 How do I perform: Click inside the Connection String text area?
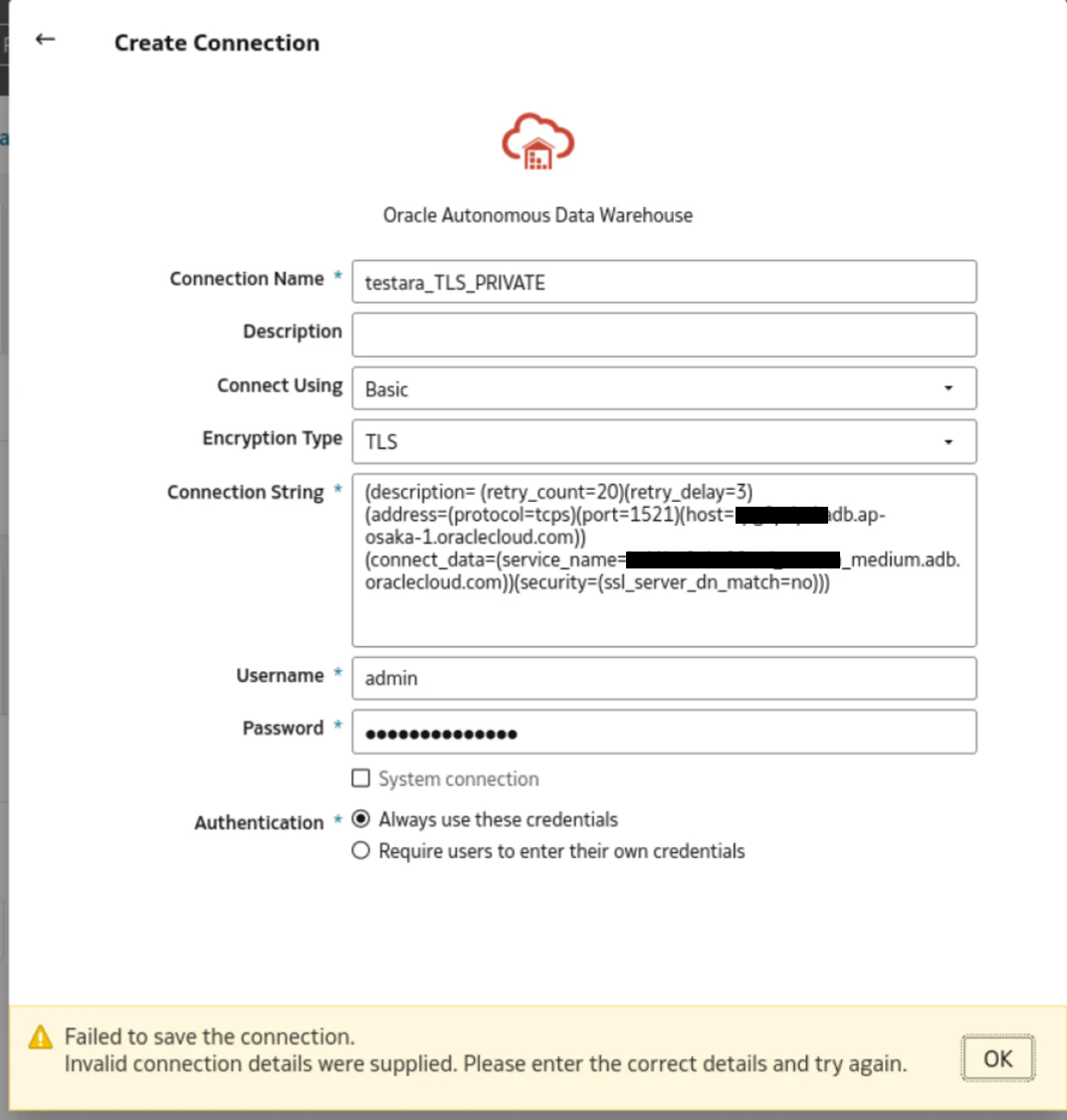pyautogui.click(x=664, y=560)
